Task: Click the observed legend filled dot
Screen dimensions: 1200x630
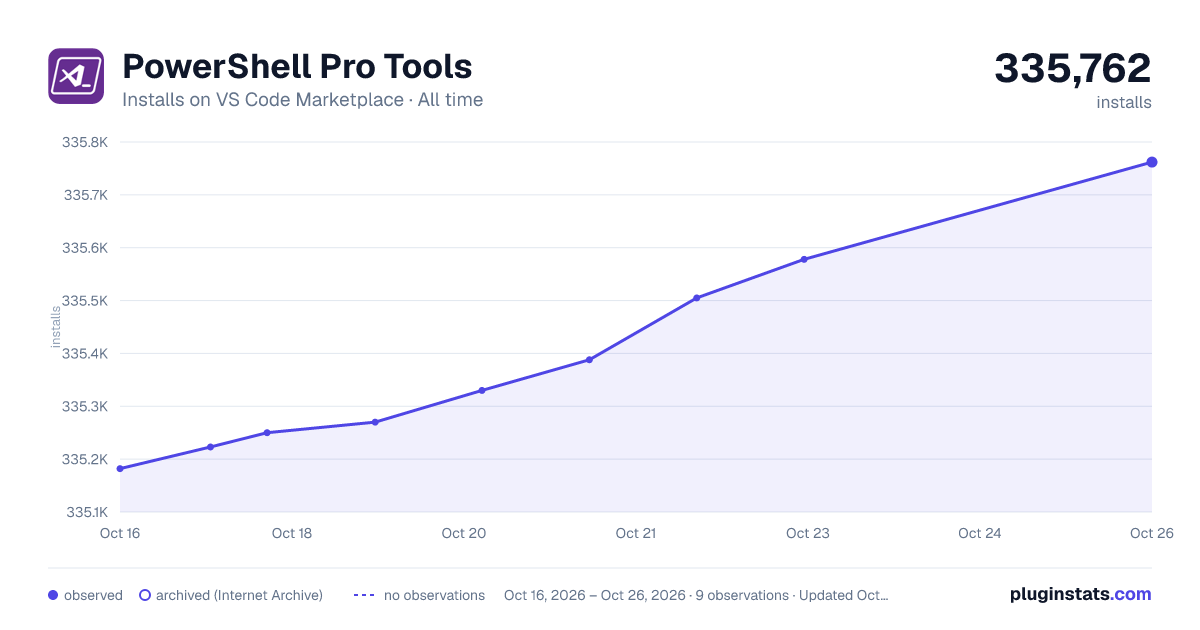Action: [53, 595]
